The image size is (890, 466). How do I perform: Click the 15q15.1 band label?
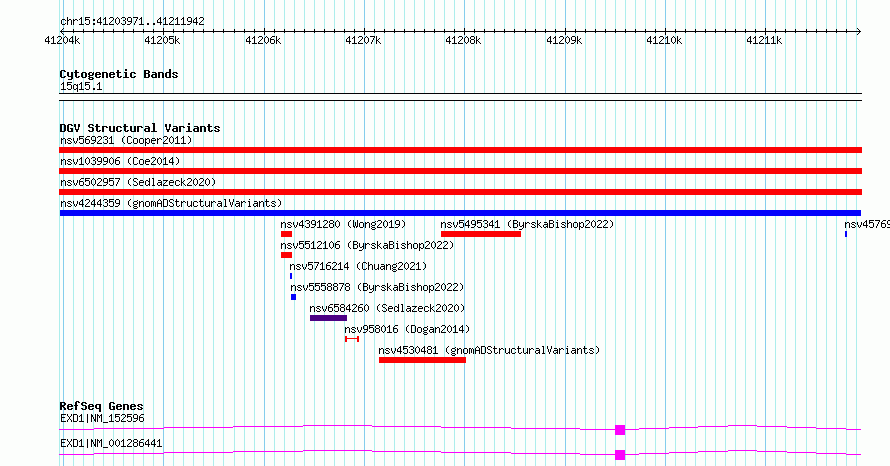click(x=81, y=86)
